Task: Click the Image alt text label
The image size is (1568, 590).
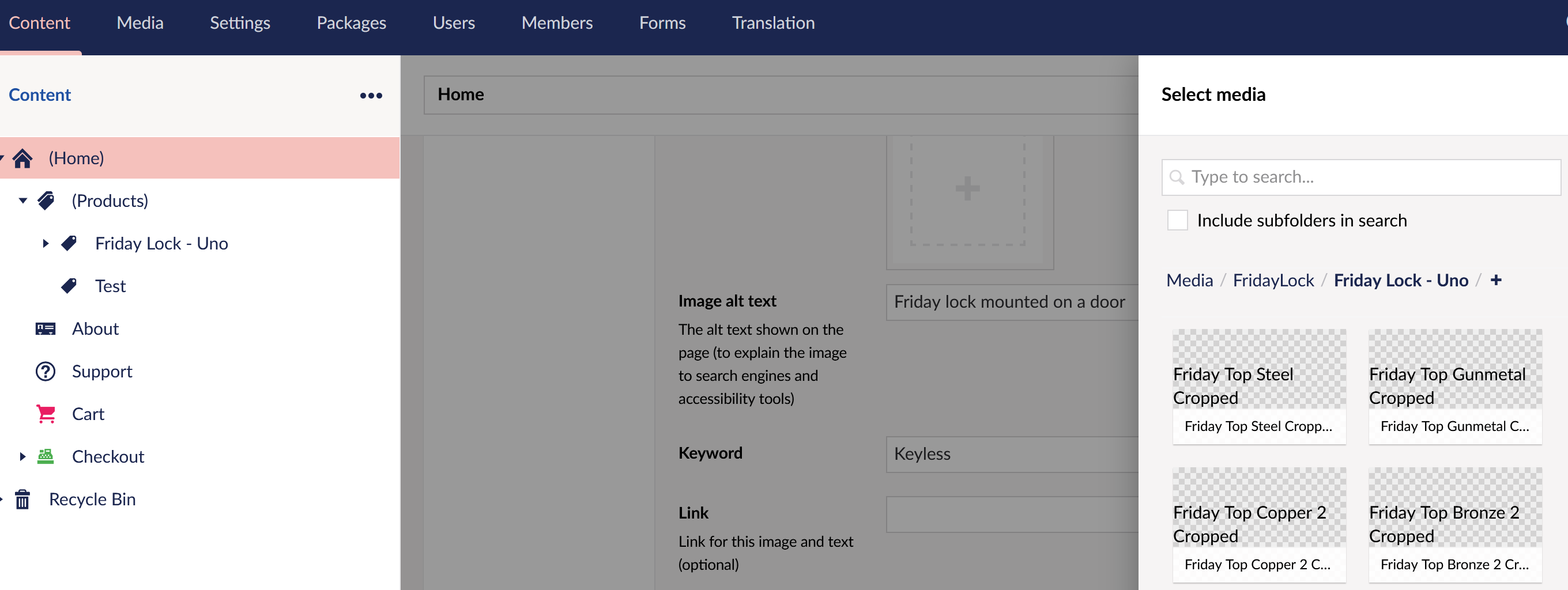Action: tap(727, 301)
